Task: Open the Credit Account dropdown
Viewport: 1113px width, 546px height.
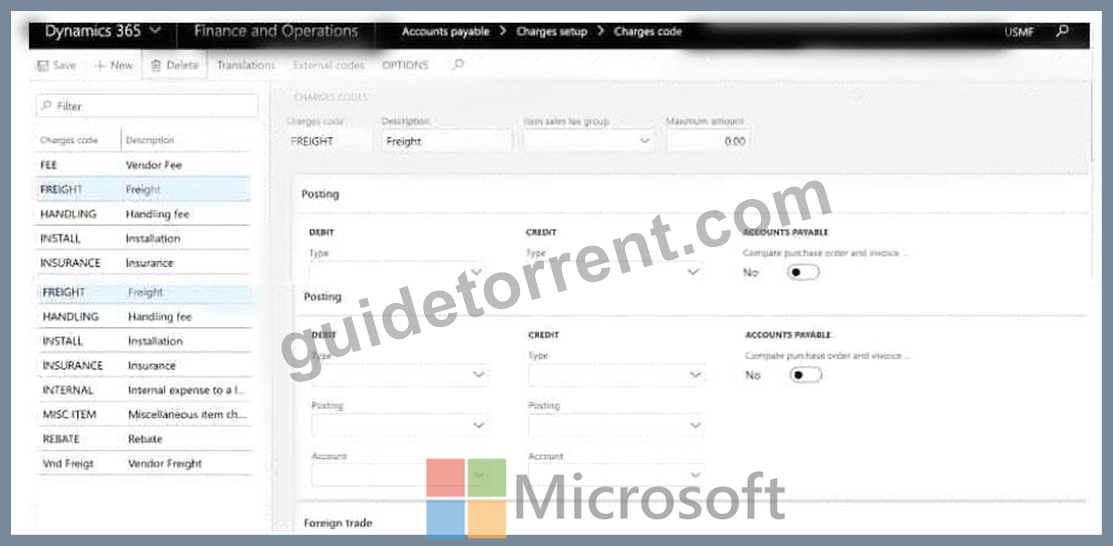Action: coord(616,474)
